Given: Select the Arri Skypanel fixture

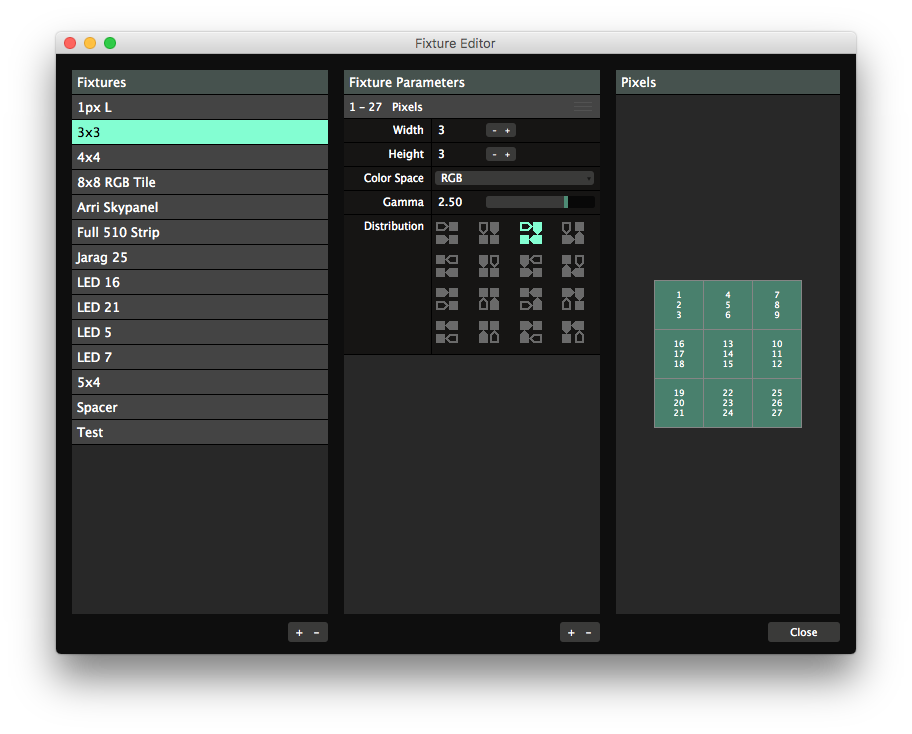Looking at the screenshot, I should coord(200,207).
